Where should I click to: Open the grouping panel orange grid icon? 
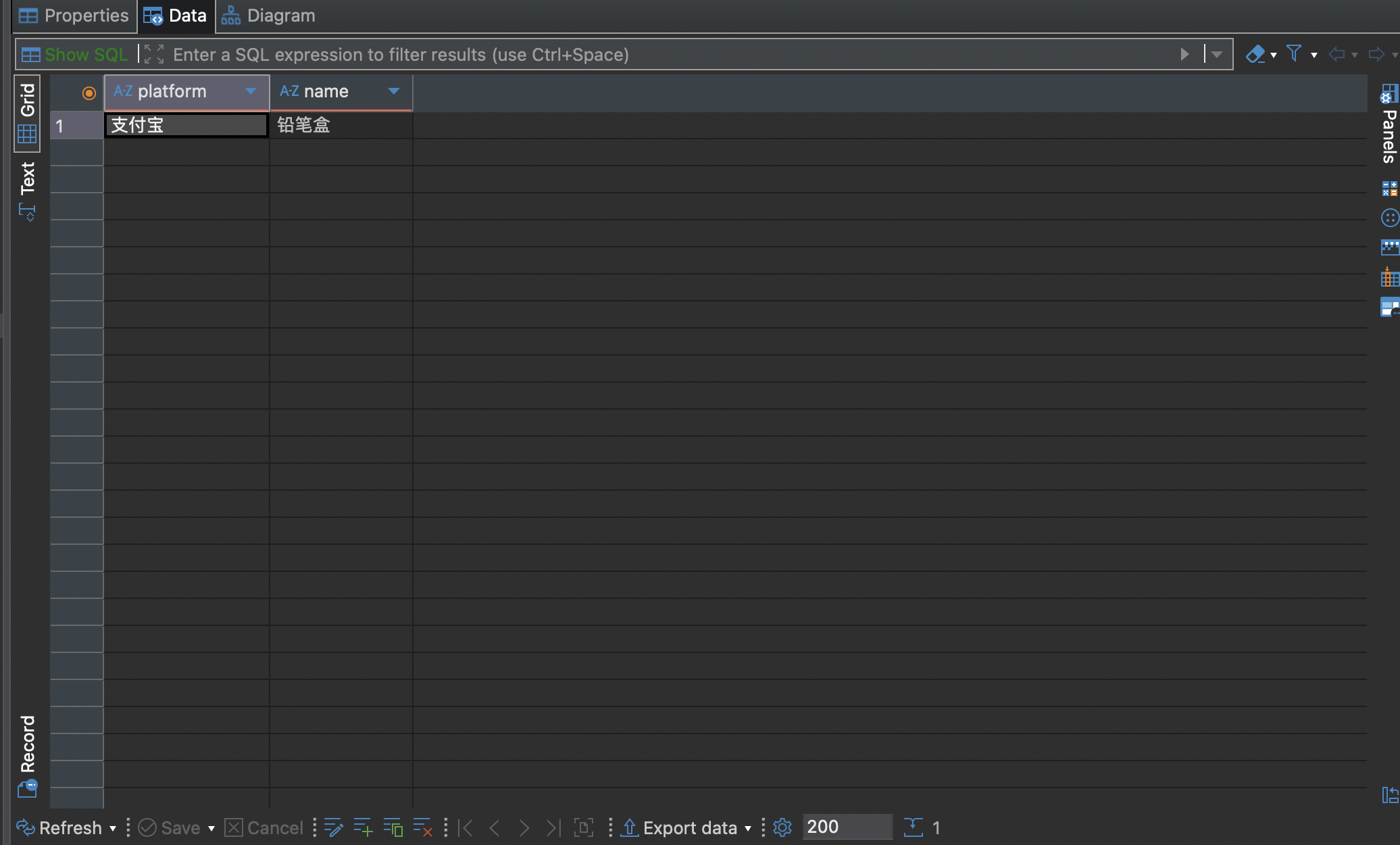[x=1390, y=277]
